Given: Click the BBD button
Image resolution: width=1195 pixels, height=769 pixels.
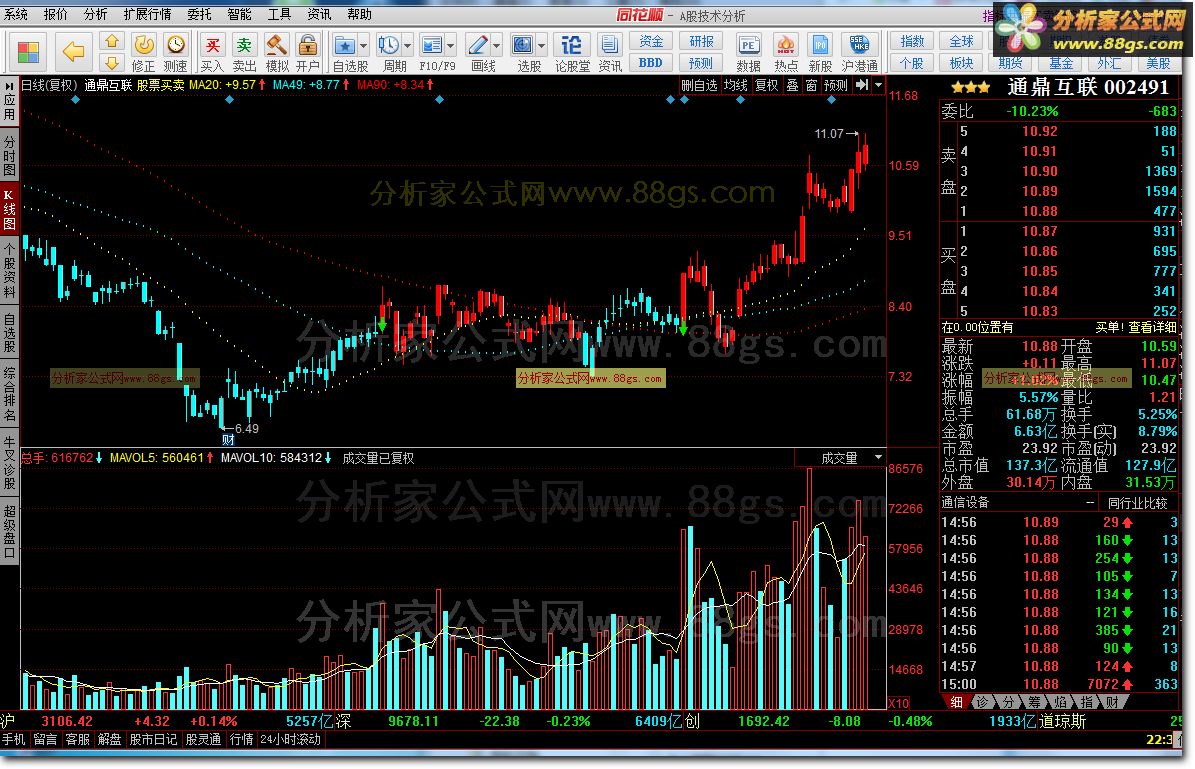Looking at the screenshot, I should click(651, 63).
